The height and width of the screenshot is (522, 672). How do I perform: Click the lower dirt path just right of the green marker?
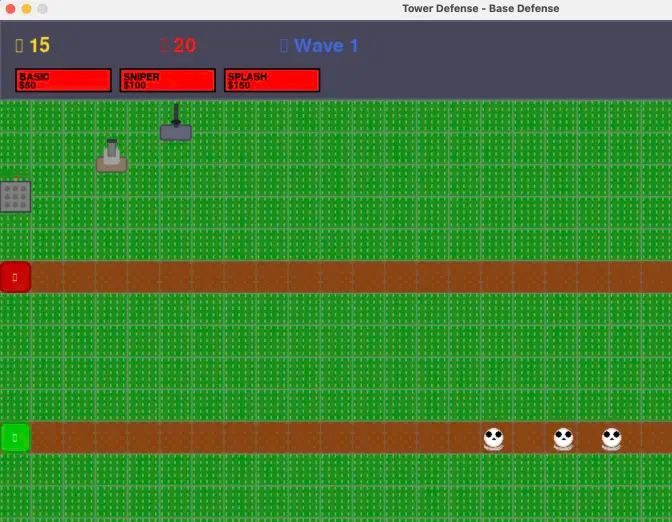coord(48,437)
